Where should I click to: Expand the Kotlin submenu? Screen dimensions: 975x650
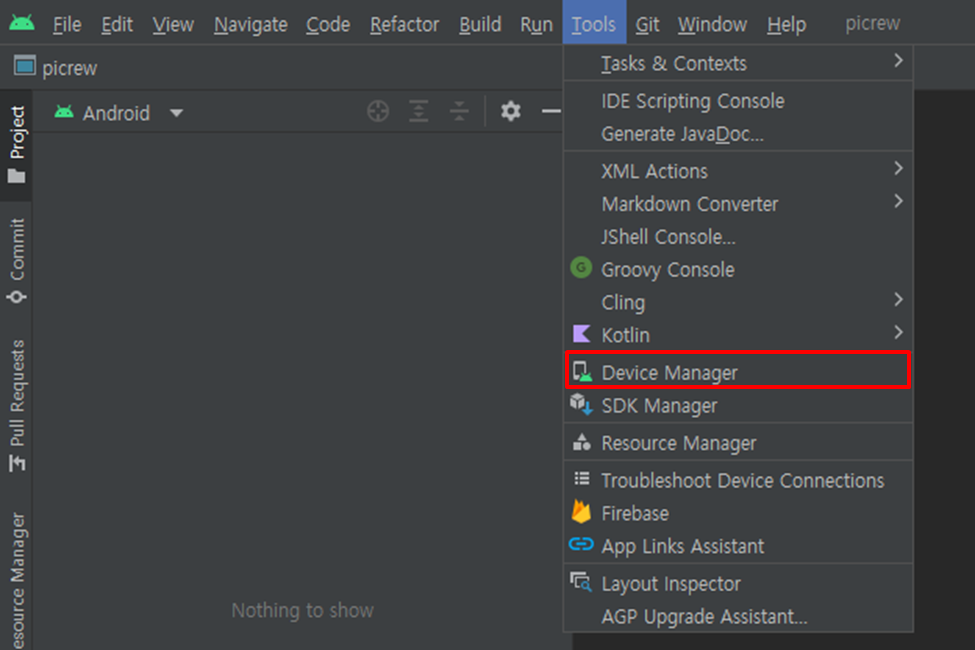click(737, 335)
